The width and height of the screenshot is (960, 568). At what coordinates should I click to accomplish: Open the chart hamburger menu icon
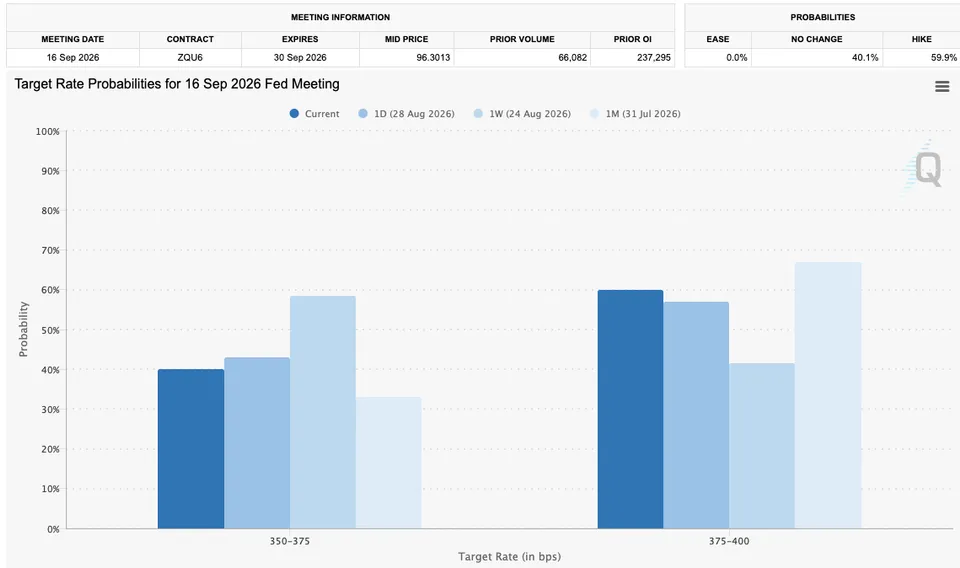[x=942, y=86]
